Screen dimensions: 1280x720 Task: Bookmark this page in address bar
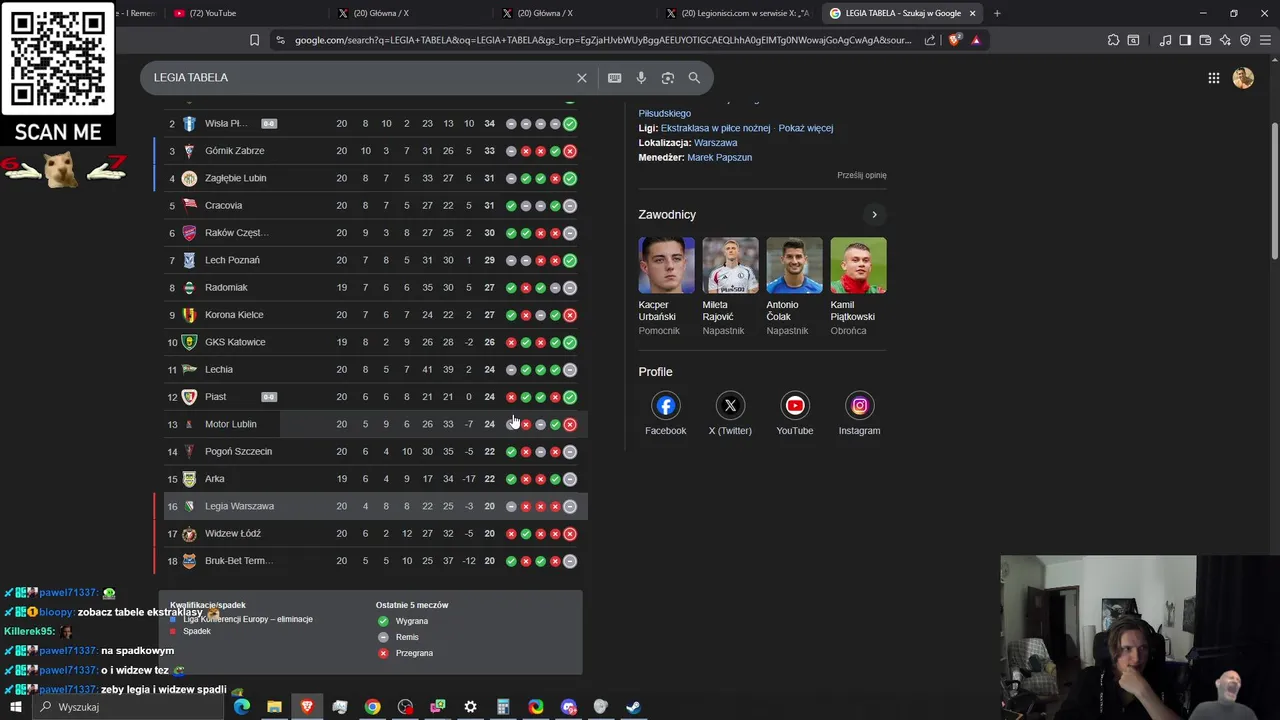click(254, 40)
